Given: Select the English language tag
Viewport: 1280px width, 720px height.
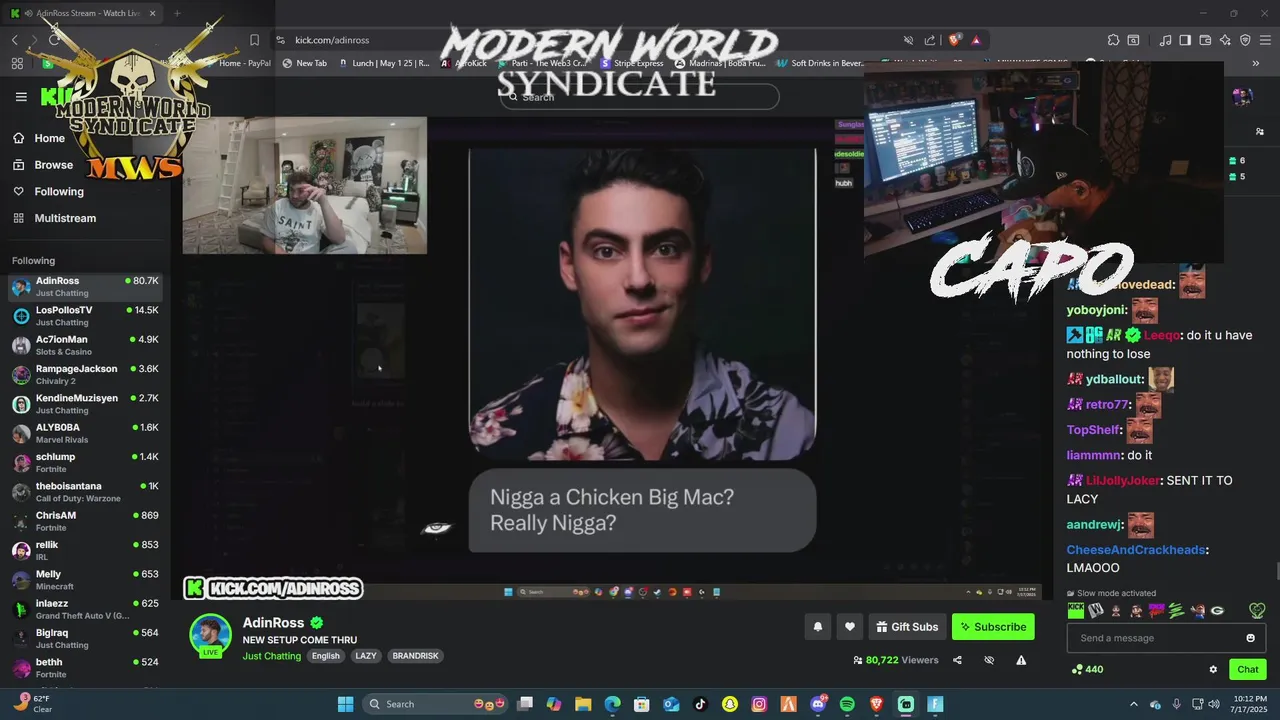Looking at the screenshot, I should click(x=325, y=656).
